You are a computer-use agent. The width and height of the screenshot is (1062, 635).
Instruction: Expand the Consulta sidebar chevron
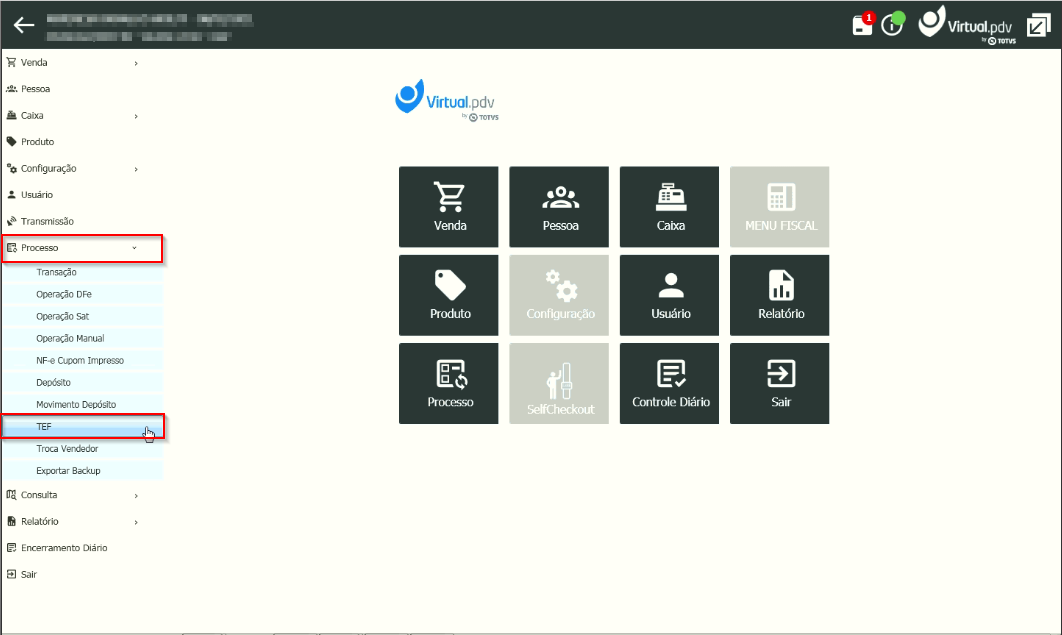pyautogui.click(x=136, y=496)
